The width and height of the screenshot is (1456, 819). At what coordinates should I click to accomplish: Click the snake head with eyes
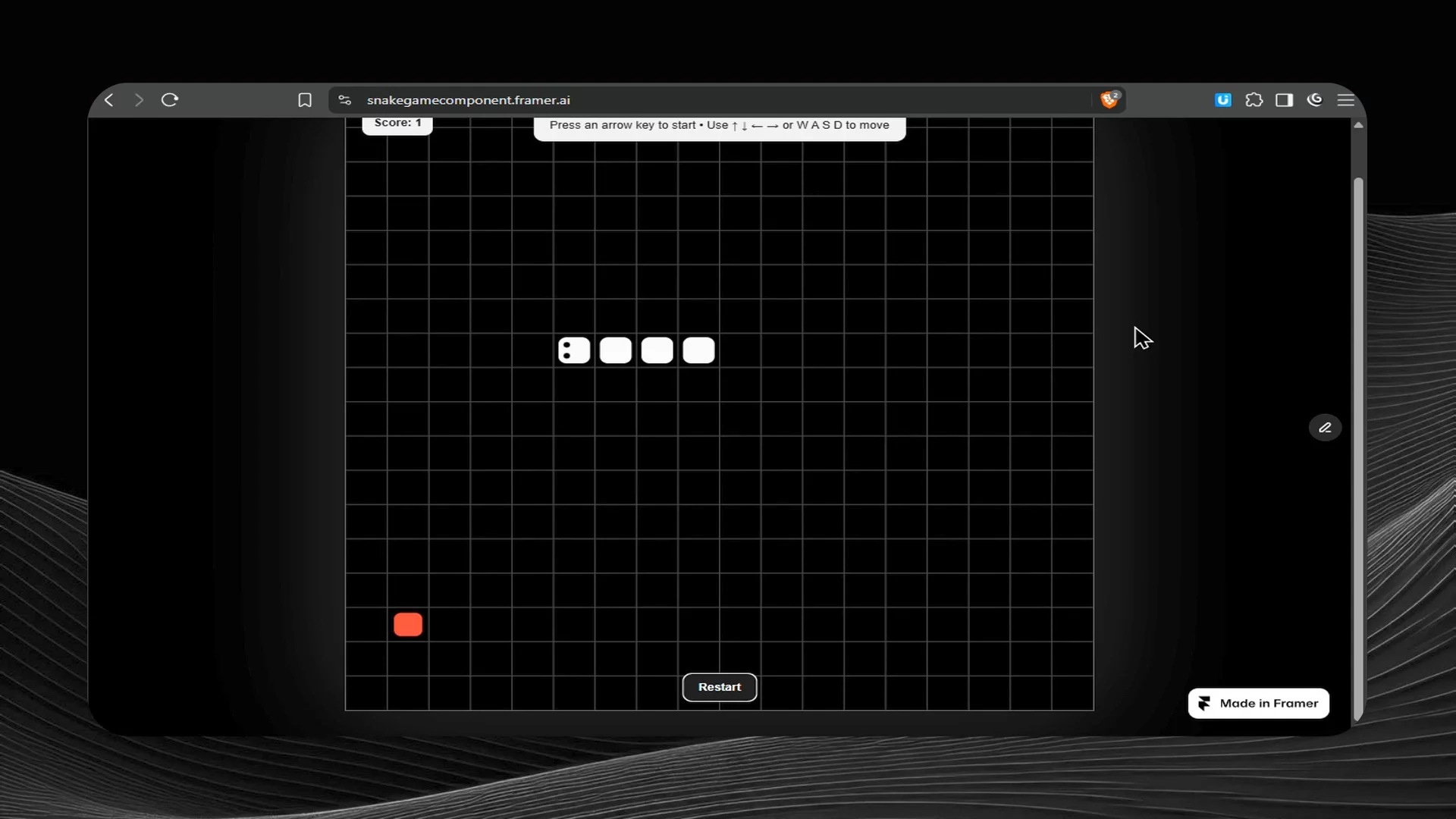tap(574, 350)
